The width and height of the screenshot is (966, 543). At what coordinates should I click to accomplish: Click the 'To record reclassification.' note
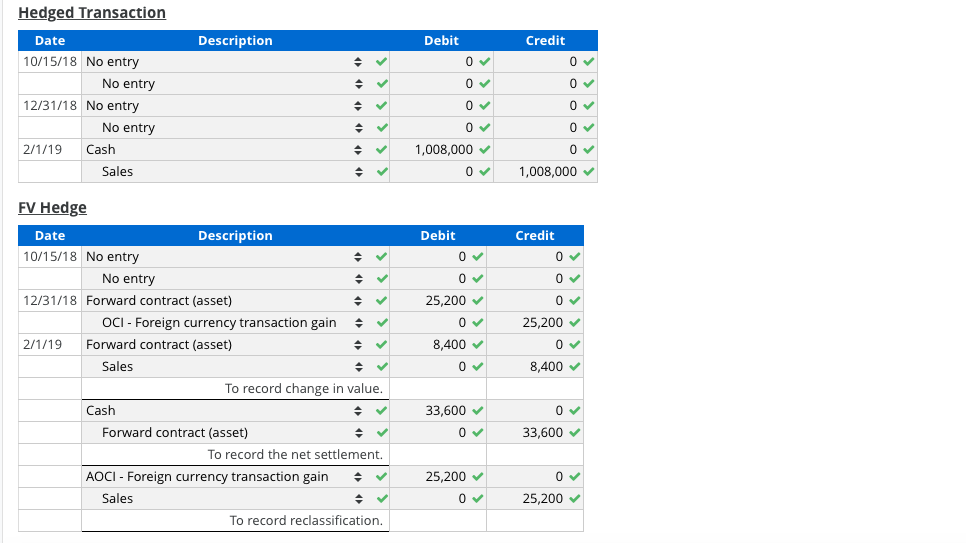306,521
